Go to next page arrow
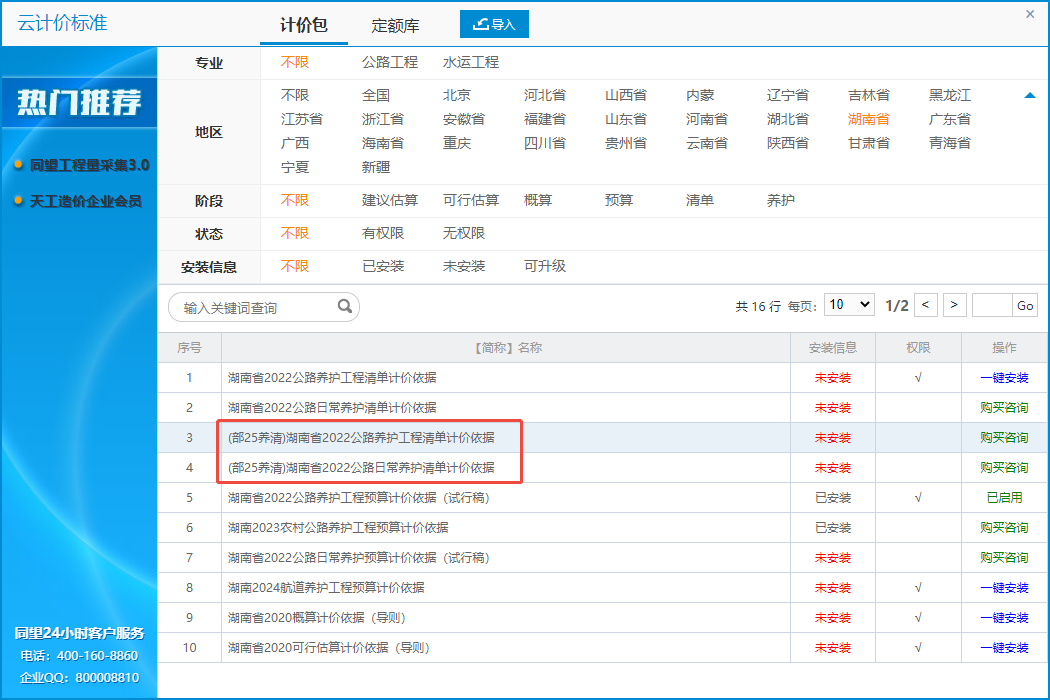The image size is (1050, 700). coord(955,305)
